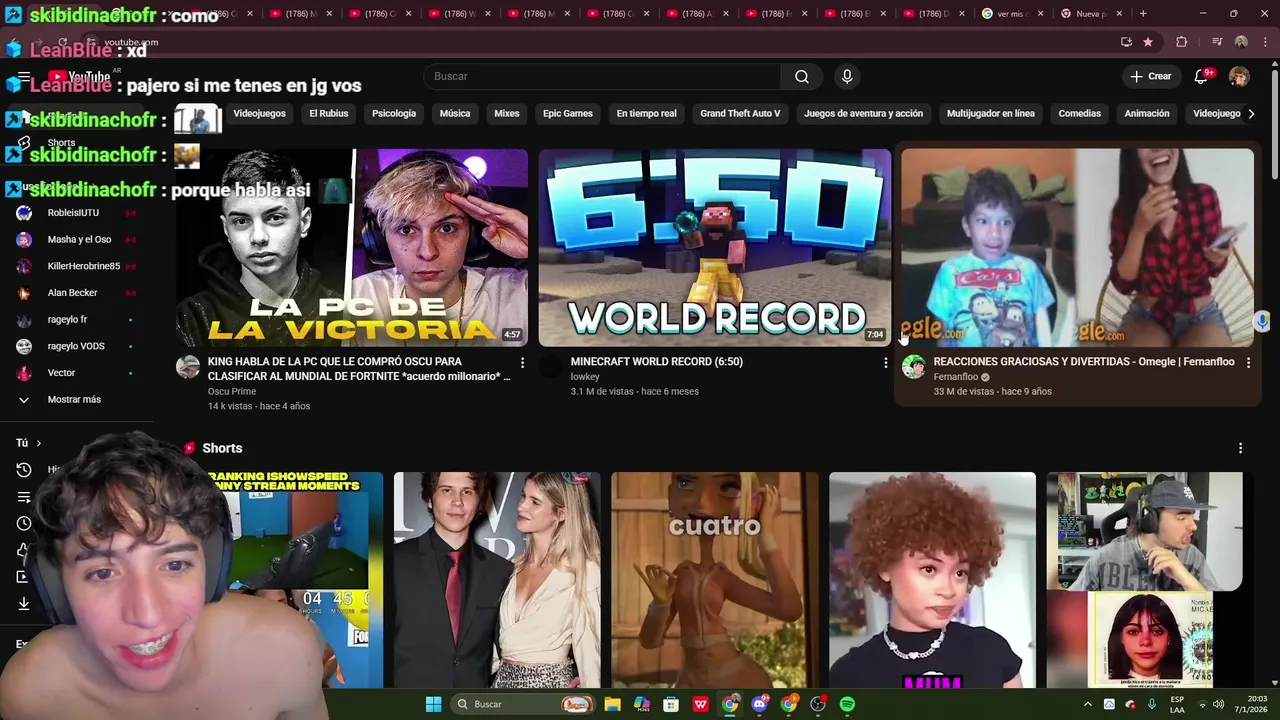Open Shorts section more options menu
The image size is (1280, 720).
1240,448
